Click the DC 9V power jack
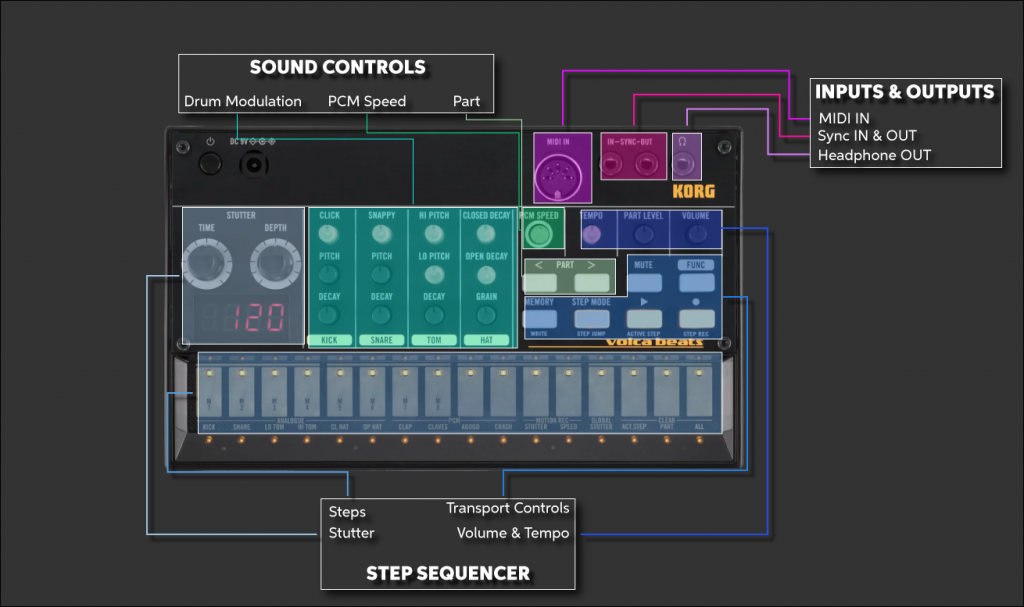The image size is (1024, 607). tap(253, 165)
